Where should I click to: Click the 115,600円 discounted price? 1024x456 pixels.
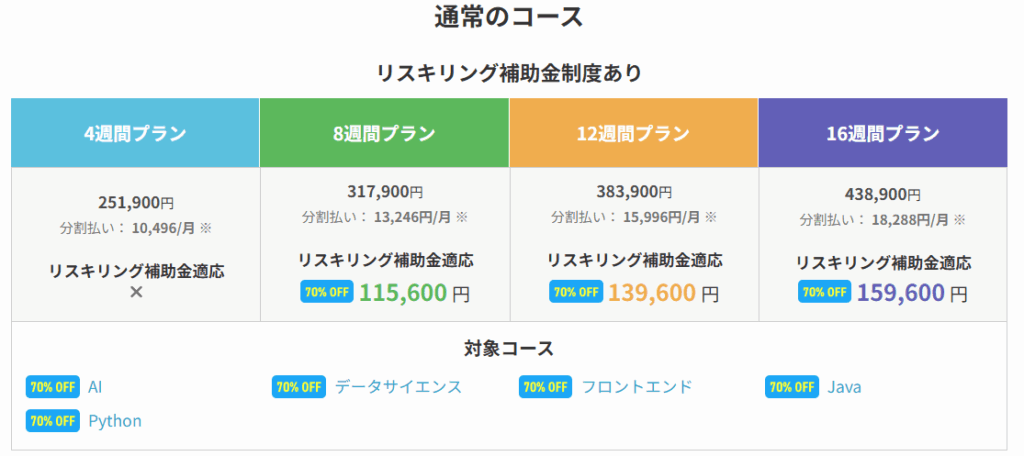click(414, 293)
